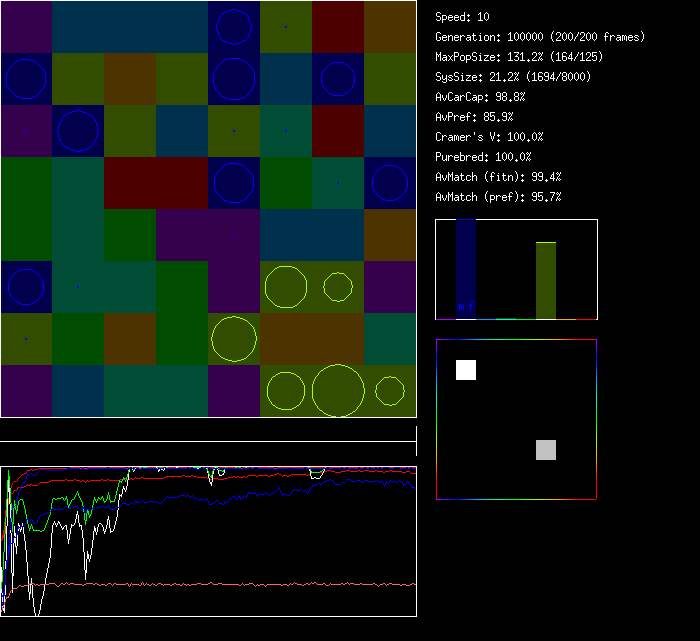The height and width of the screenshot is (641, 700).
Task: Click the blue circle in the far-right grid column
Action: tap(389, 183)
